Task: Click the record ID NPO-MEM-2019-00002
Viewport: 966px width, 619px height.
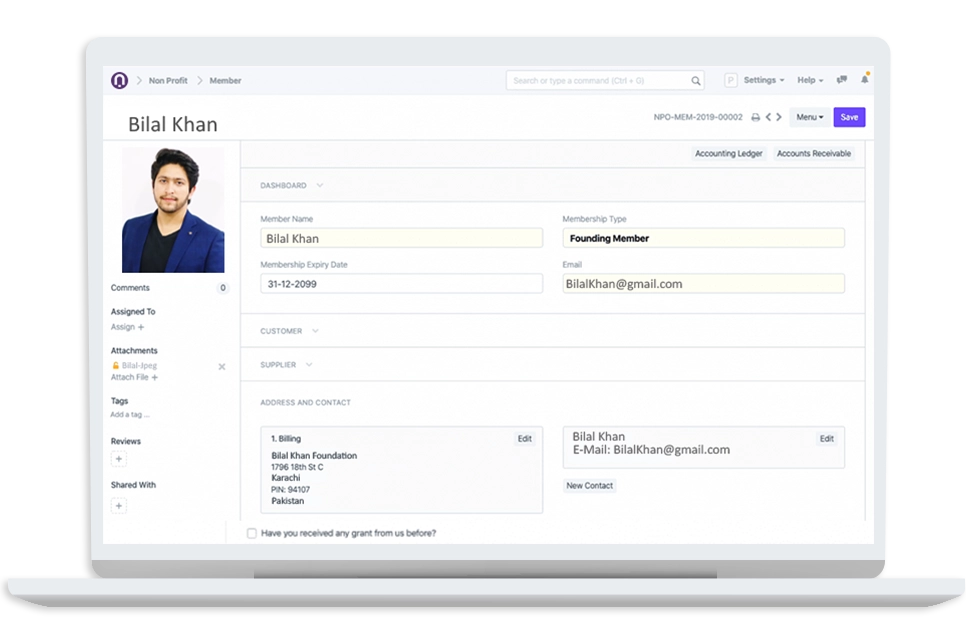Action: pos(698,117)
